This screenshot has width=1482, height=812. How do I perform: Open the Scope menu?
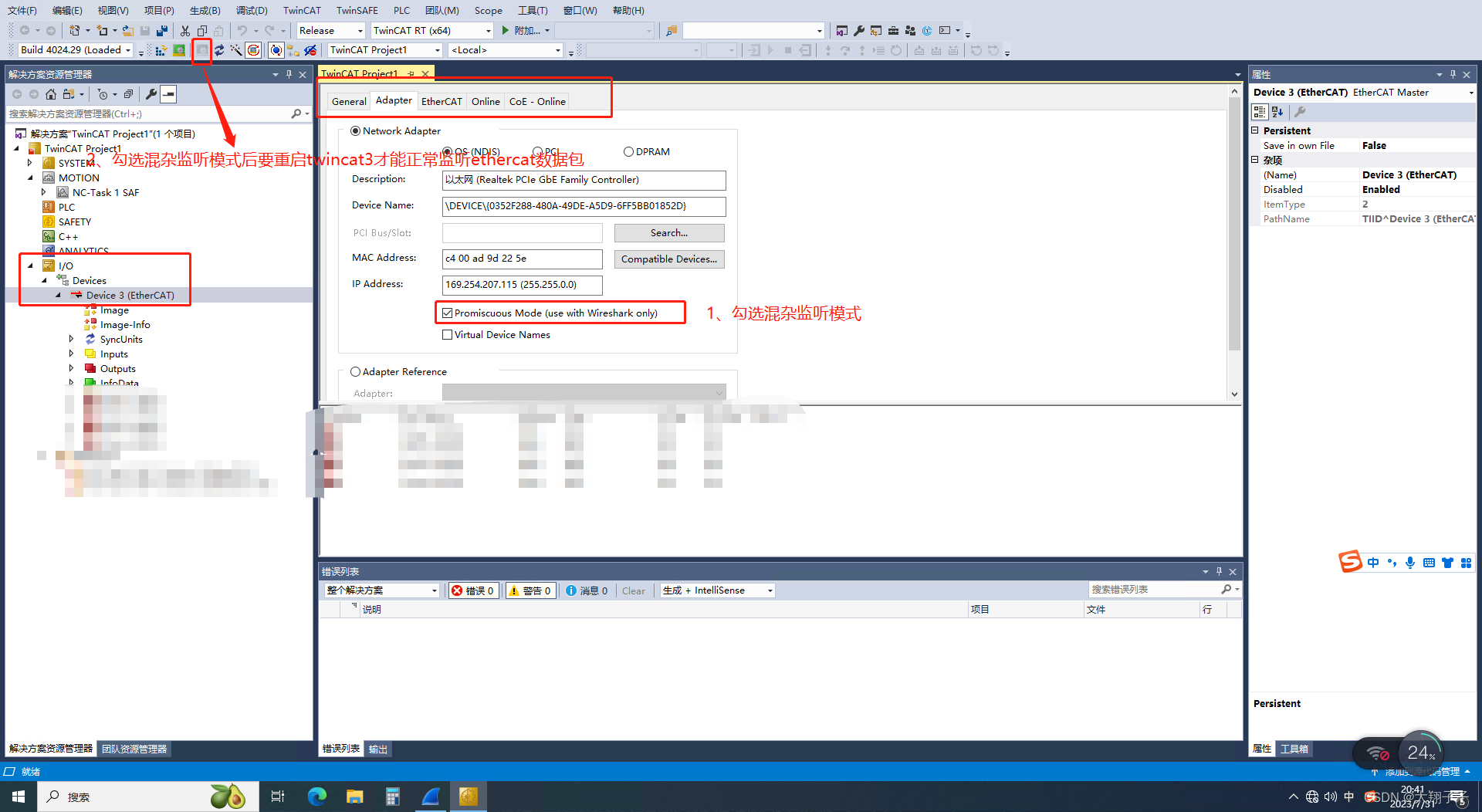click(x=488, y=10)
